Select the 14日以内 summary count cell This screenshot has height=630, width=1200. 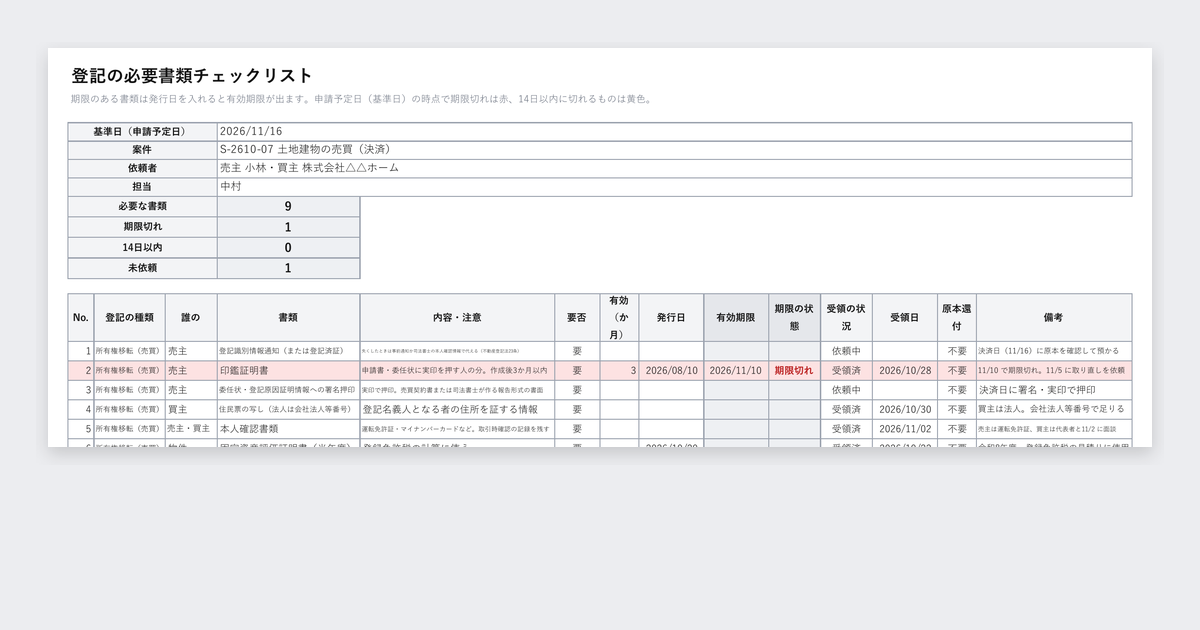point(288,248)
